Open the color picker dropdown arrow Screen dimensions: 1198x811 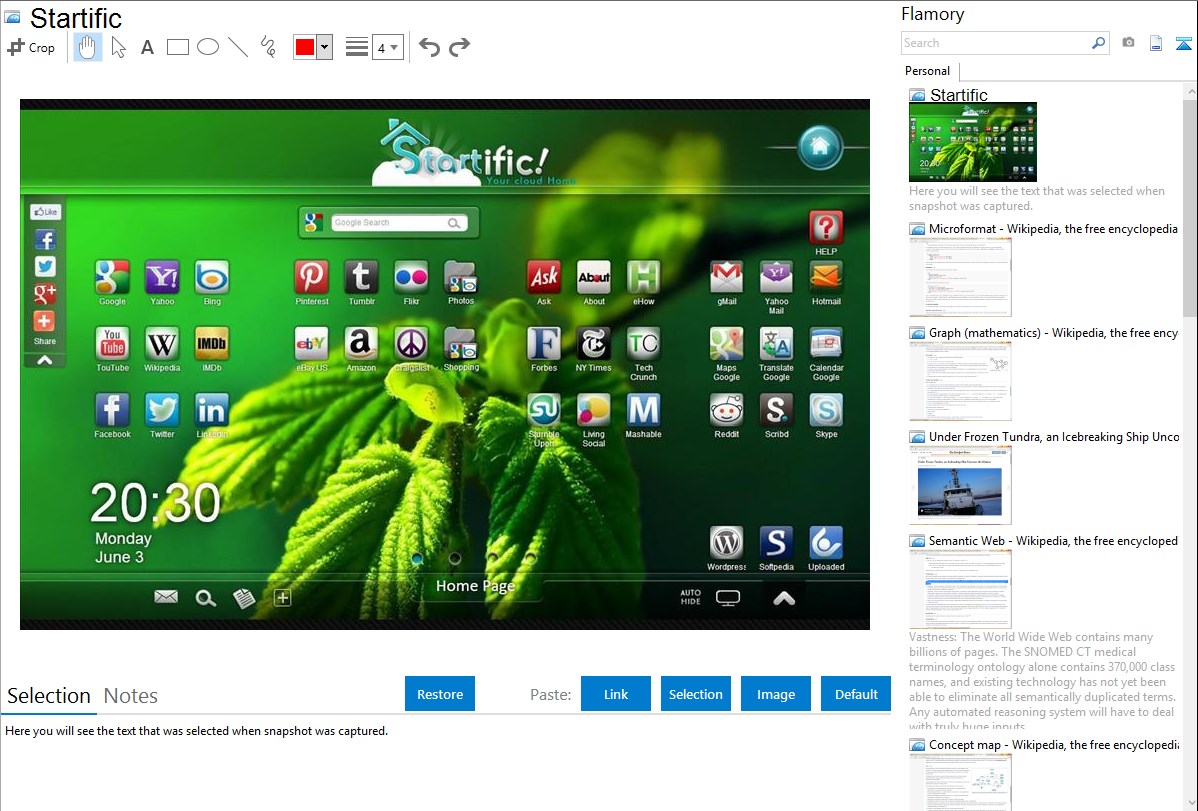pyautogui.click(x=324, y=47)
